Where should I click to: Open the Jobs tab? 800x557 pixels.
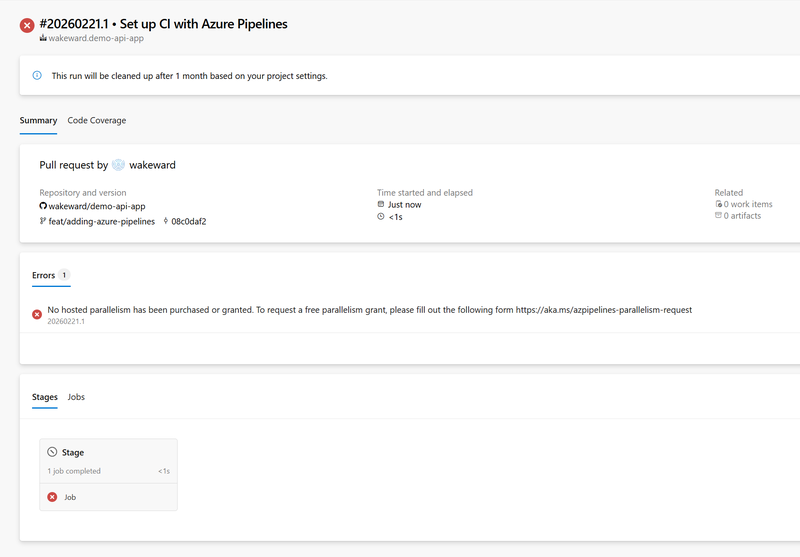76,397
